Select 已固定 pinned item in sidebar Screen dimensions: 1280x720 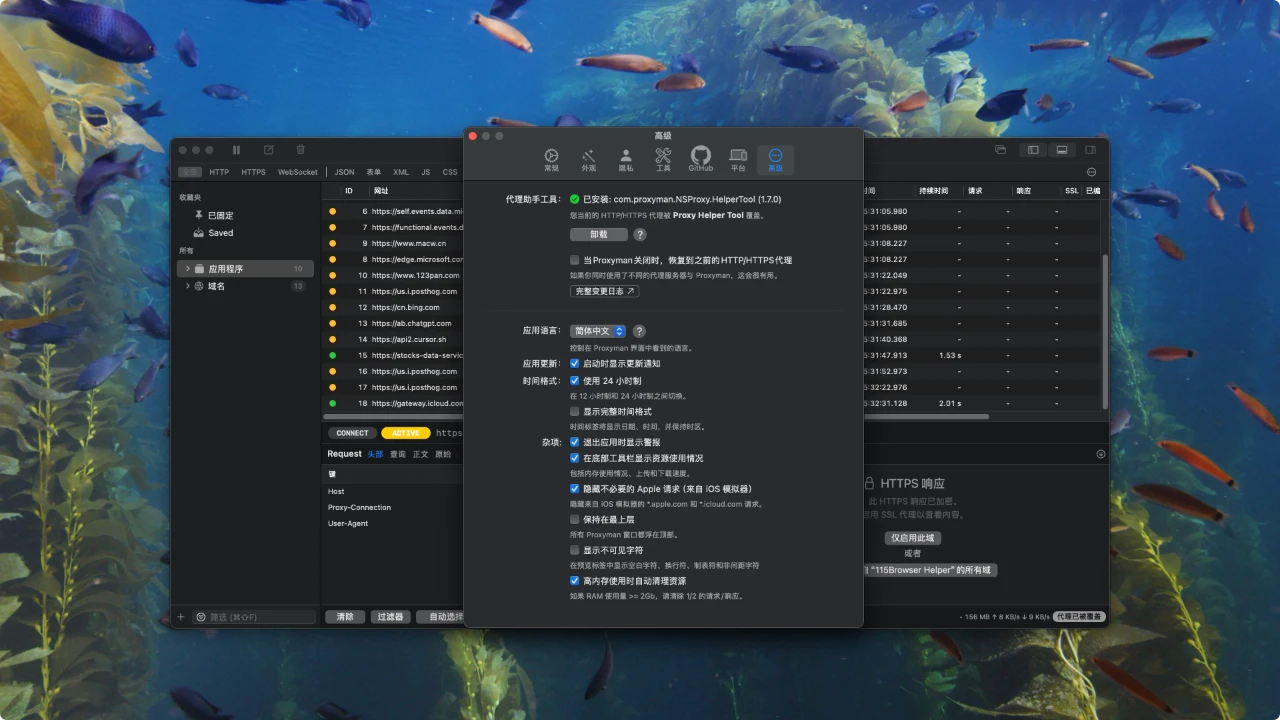pos(220,215)
